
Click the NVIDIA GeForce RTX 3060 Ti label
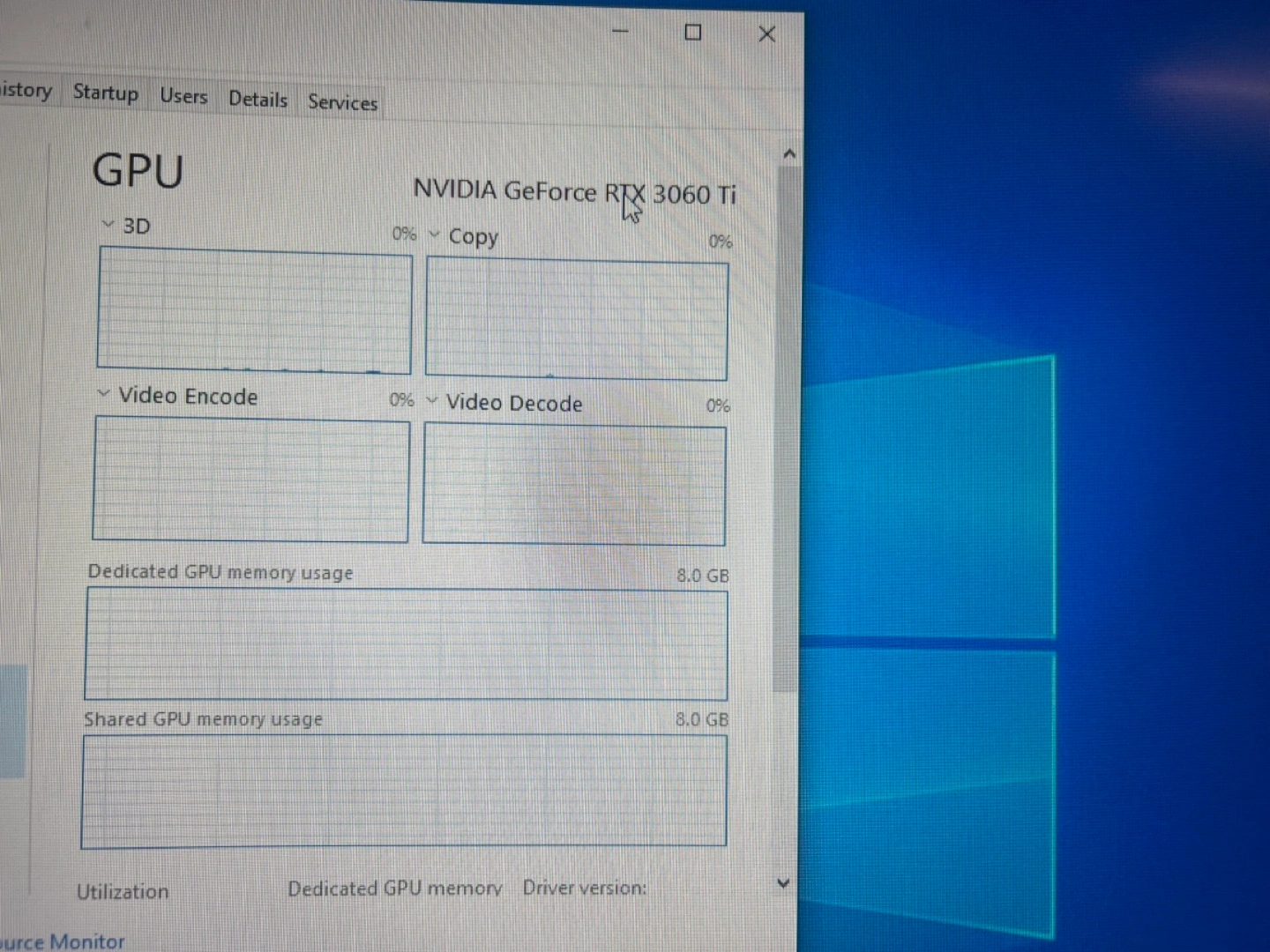(x=574, y=191)
